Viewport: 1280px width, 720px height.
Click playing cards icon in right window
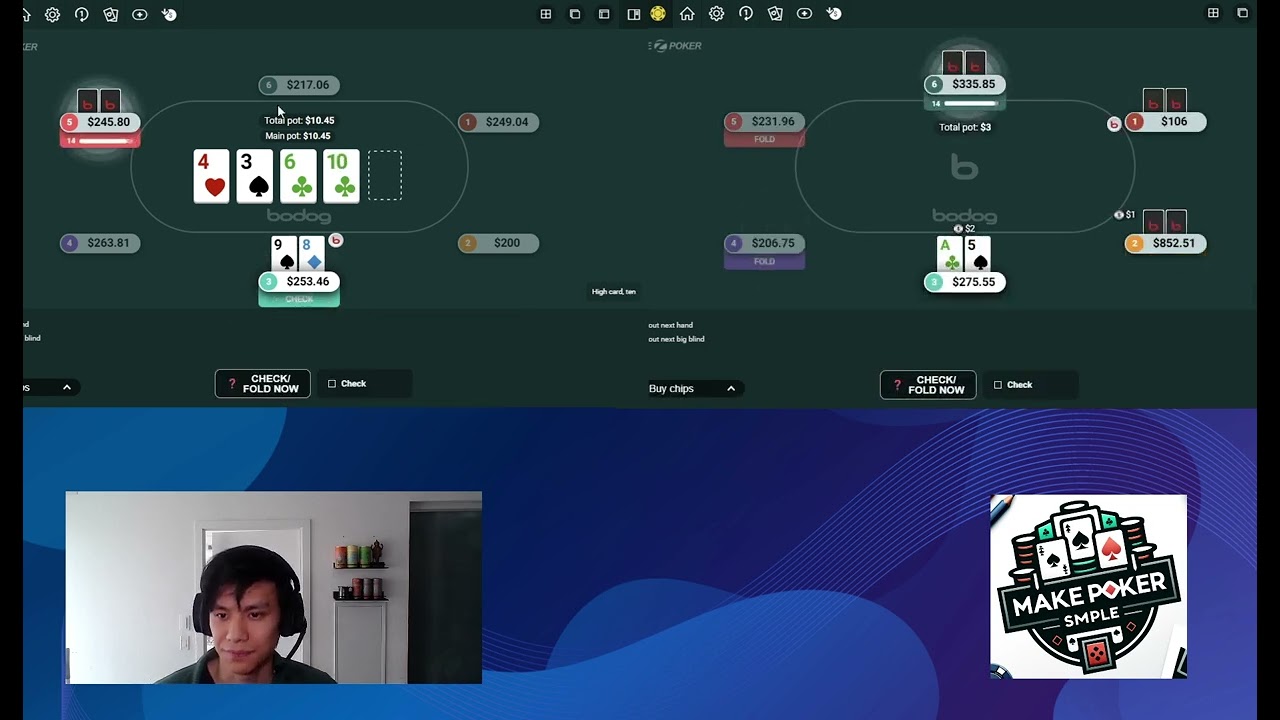(x=775, y=14)
